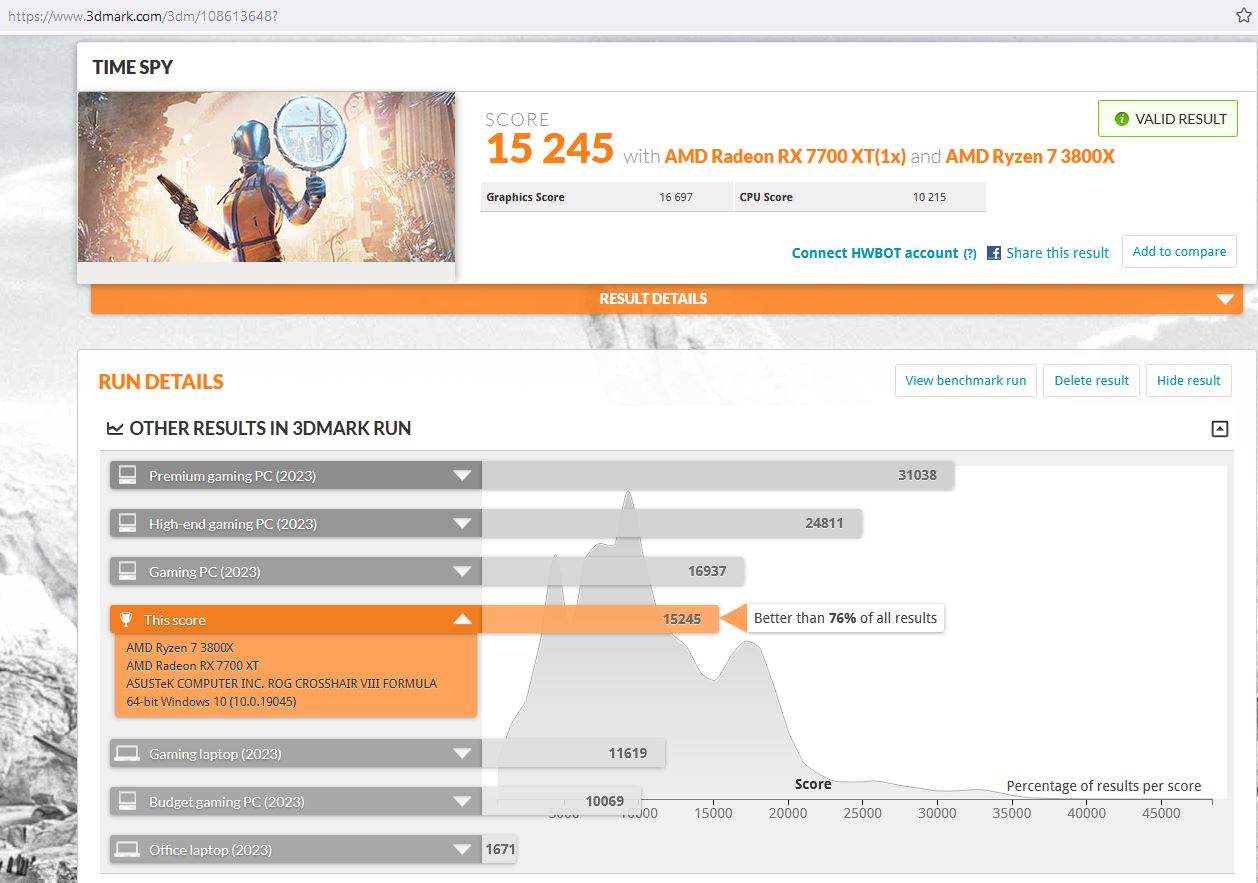Screen dimensions: 1258x883
Task: Click the 1671 Office laptop score value
Action: (500, 849)
